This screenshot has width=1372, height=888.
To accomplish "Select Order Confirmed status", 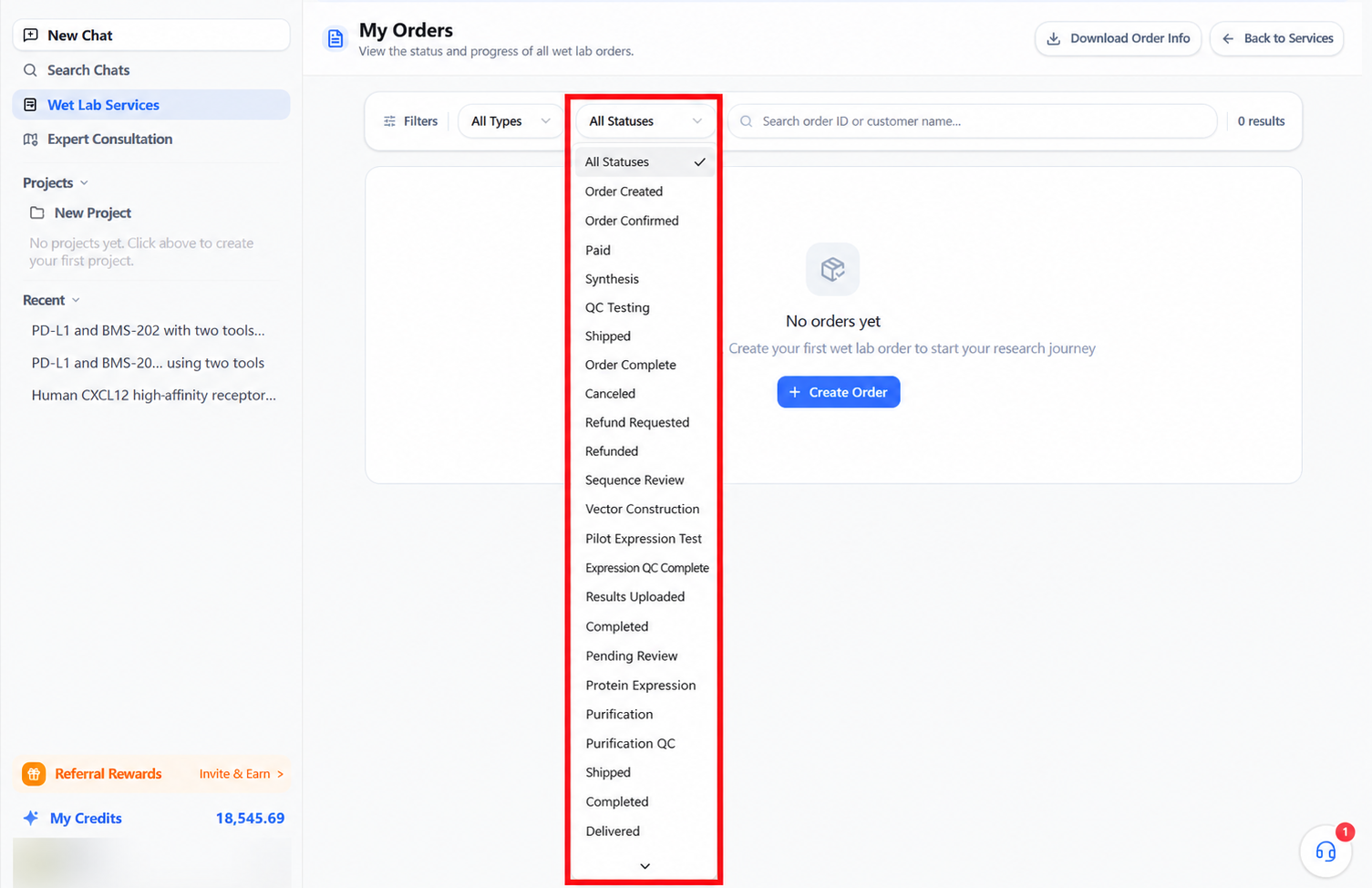I will coord(645,221).
